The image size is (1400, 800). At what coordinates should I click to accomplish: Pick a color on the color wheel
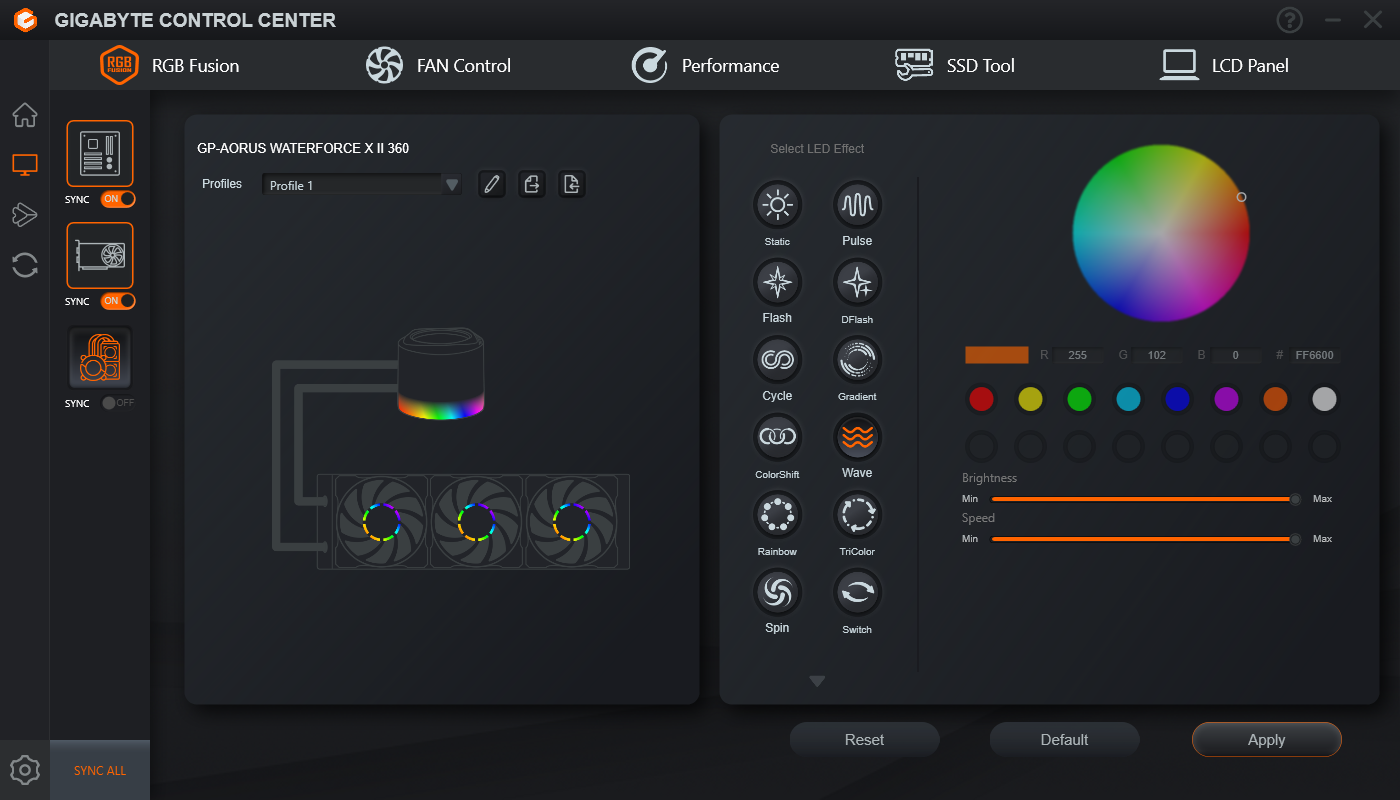(1161, 233)
